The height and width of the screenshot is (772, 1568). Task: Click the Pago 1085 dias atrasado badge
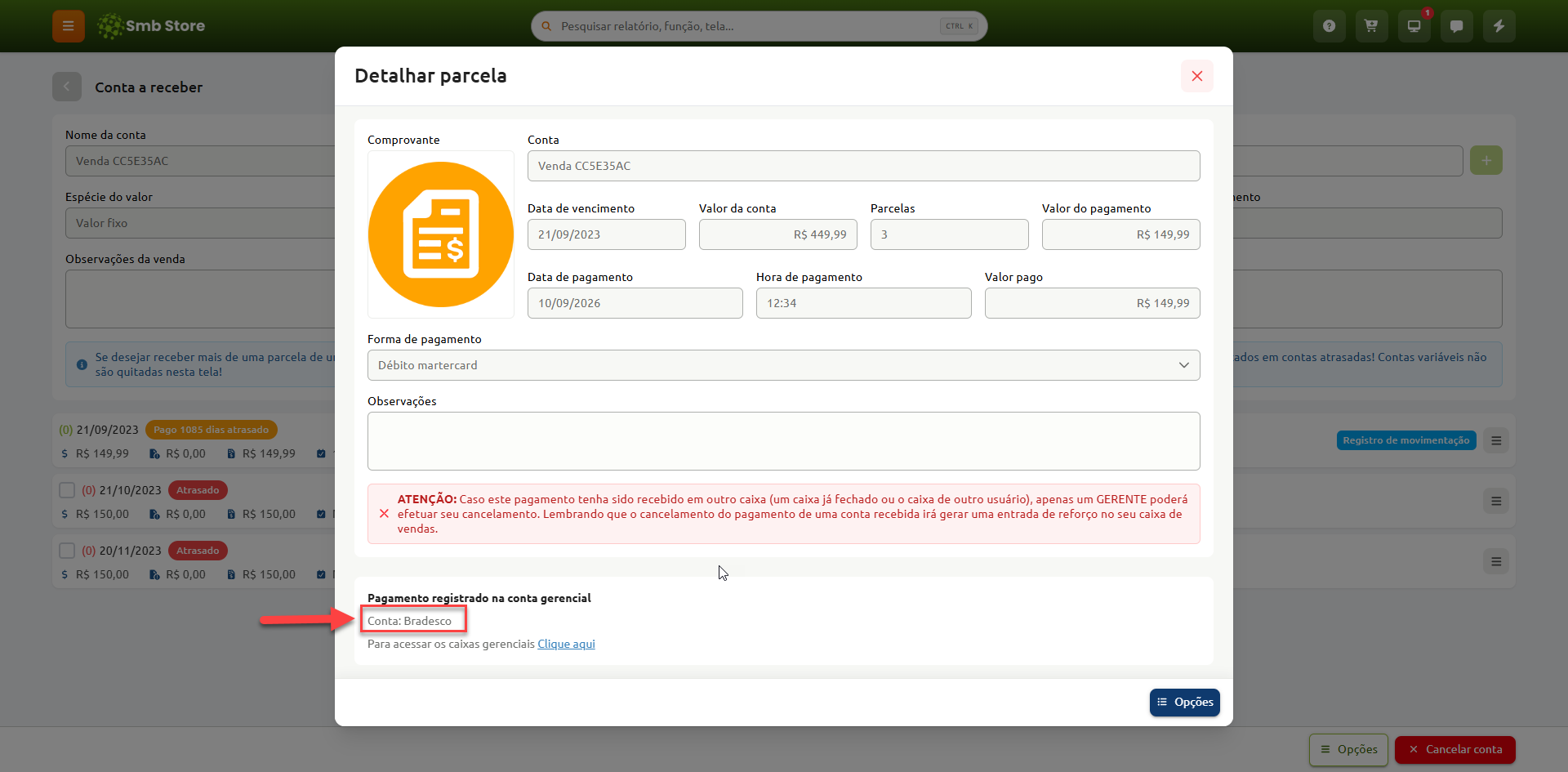pos(212,430)
